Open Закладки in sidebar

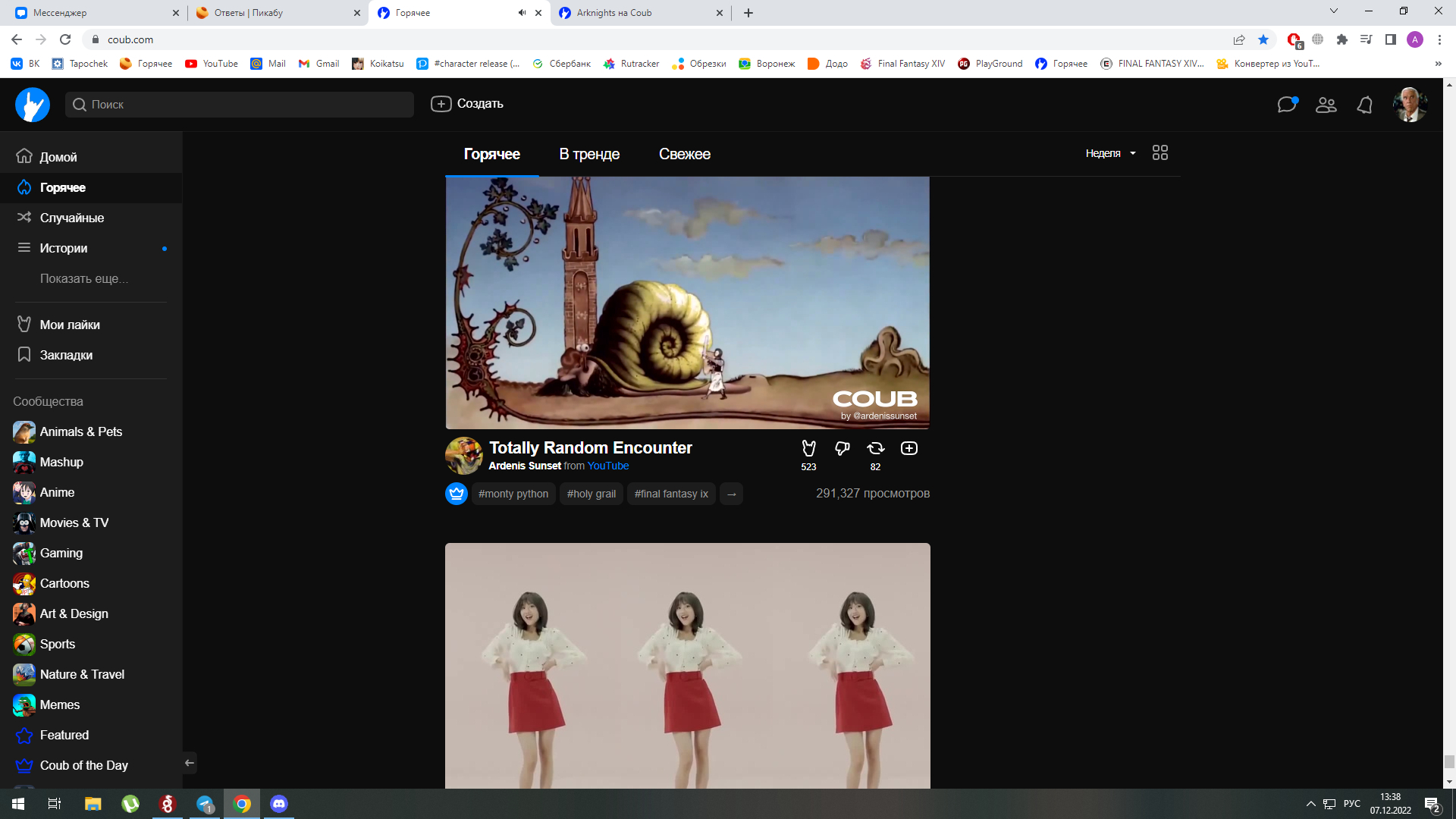[91, 355]
